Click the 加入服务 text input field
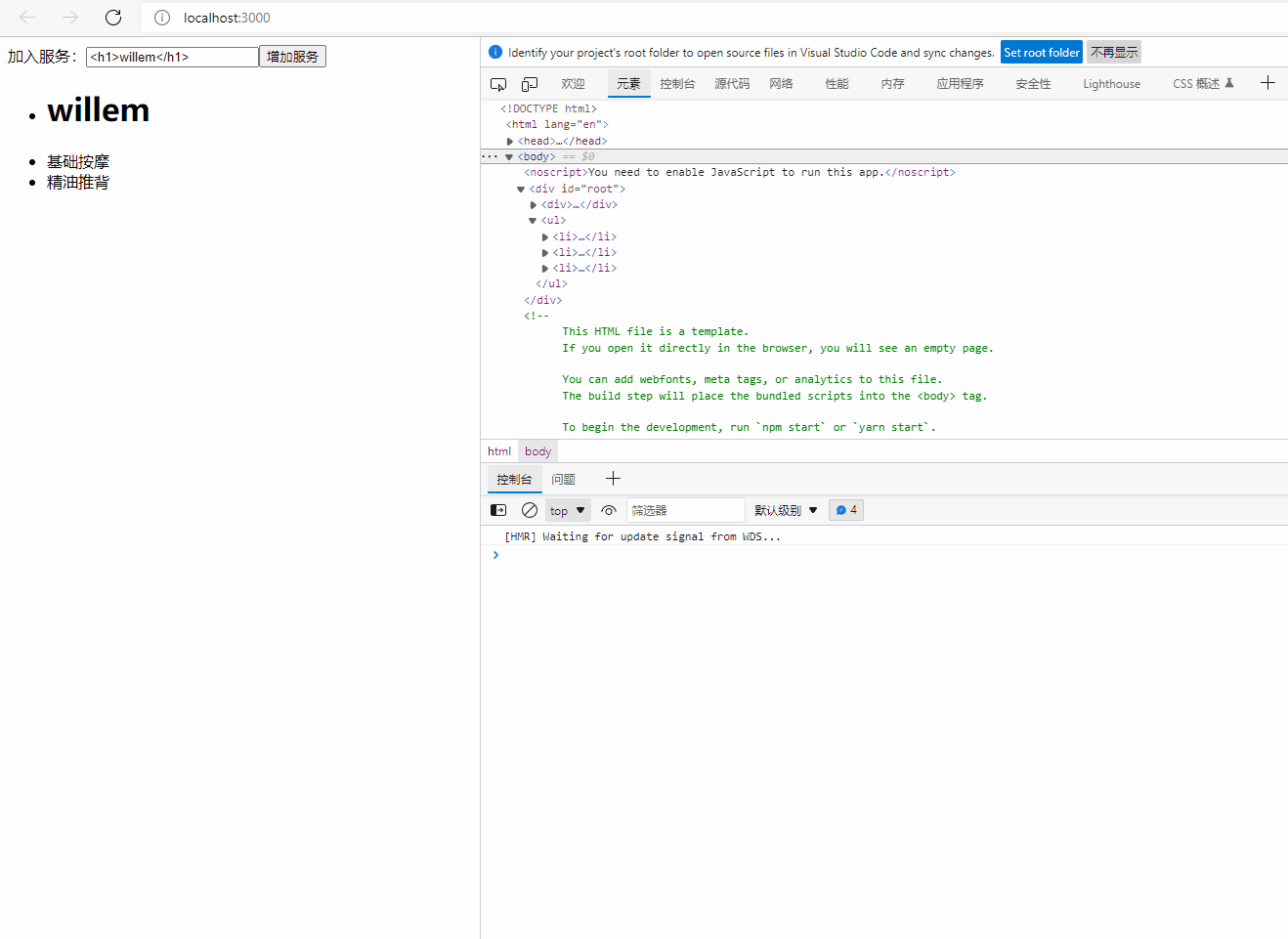Screen dimensions: 1288x939 click(172, 57)
